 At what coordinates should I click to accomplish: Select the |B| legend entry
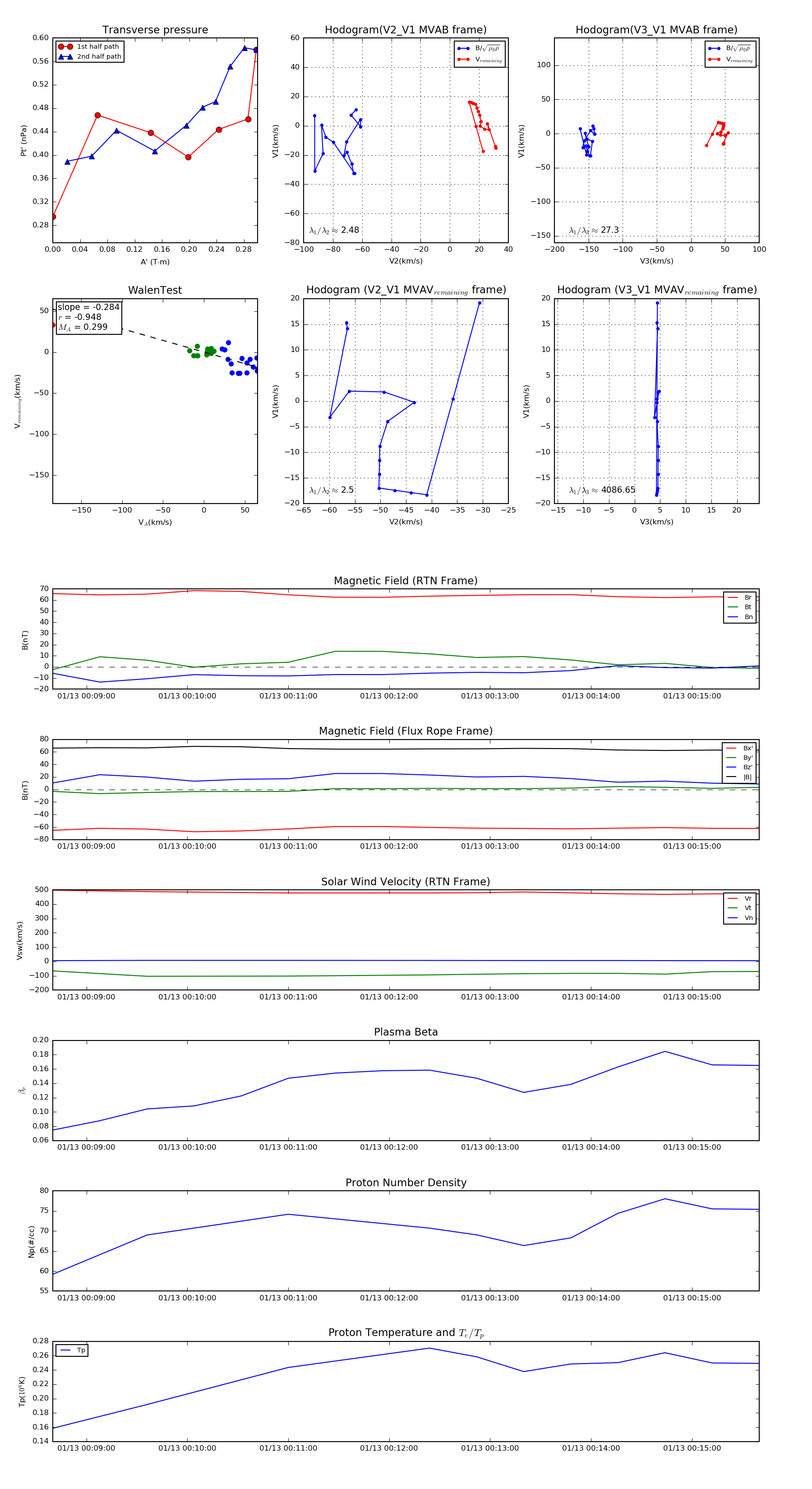[739, 777]
